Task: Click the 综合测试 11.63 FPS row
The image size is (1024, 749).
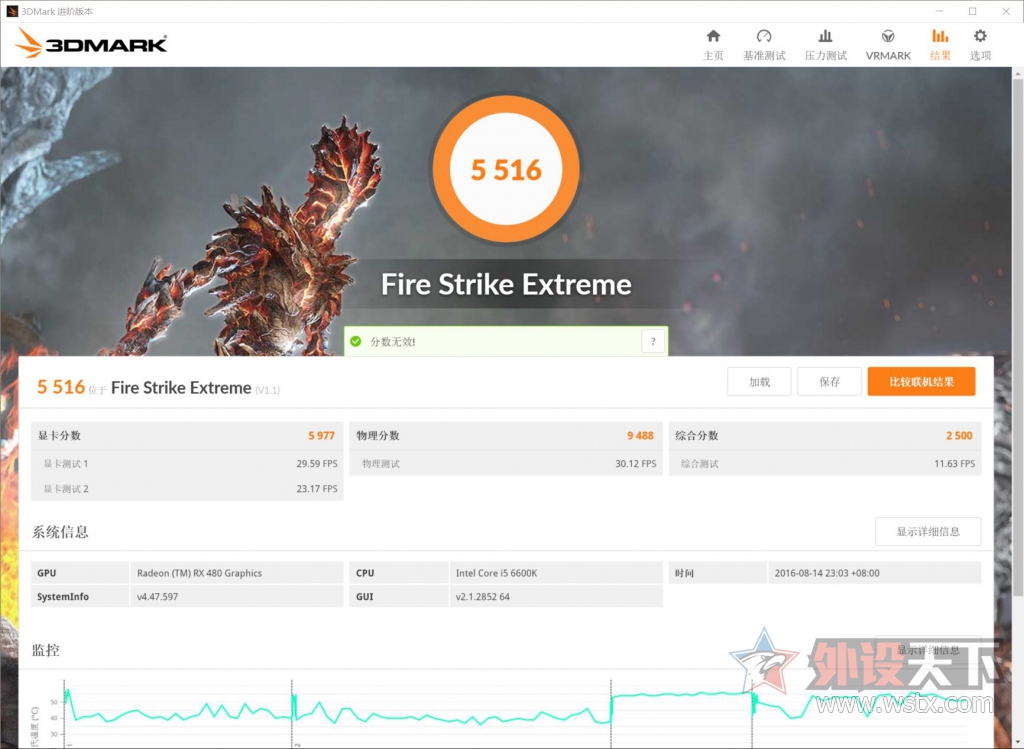Action: pyautogui.click(x=825, y=464)
